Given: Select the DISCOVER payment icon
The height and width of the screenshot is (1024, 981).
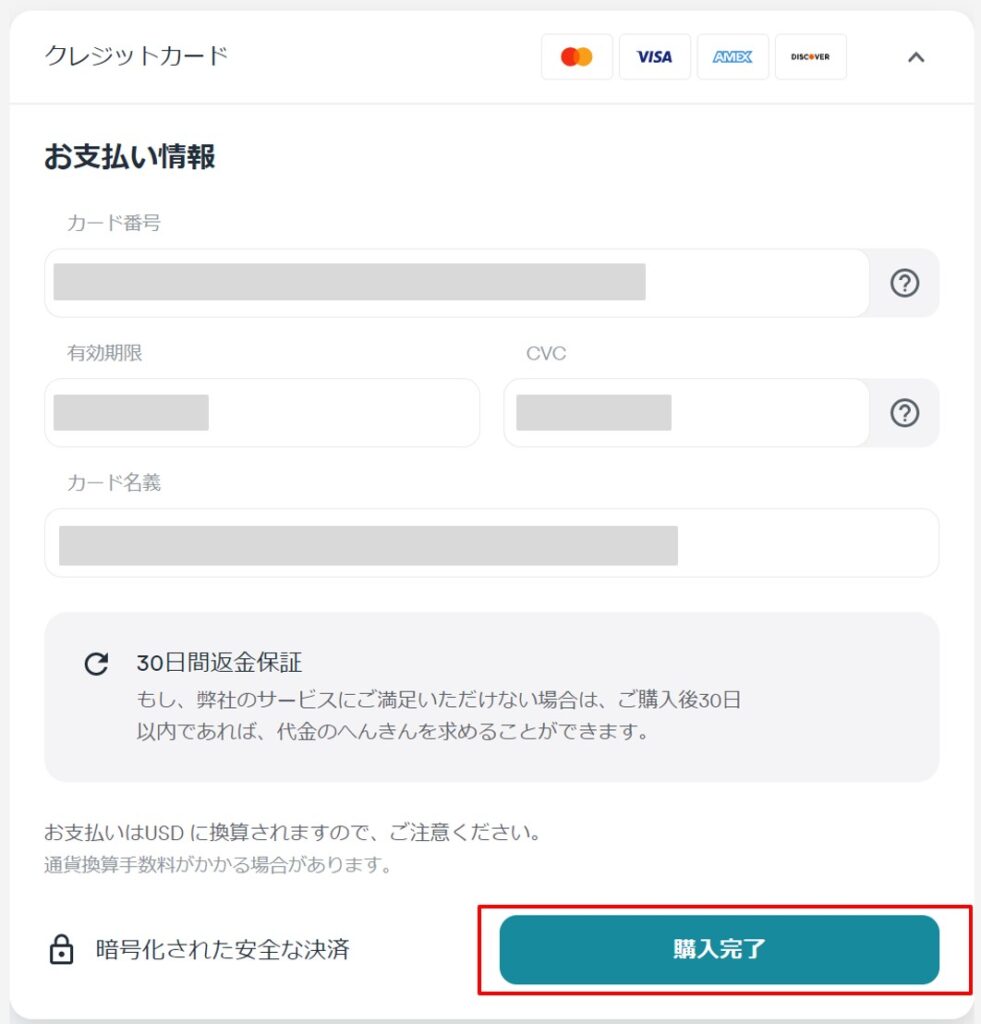Looking at the screenshot, I should 810,57.
